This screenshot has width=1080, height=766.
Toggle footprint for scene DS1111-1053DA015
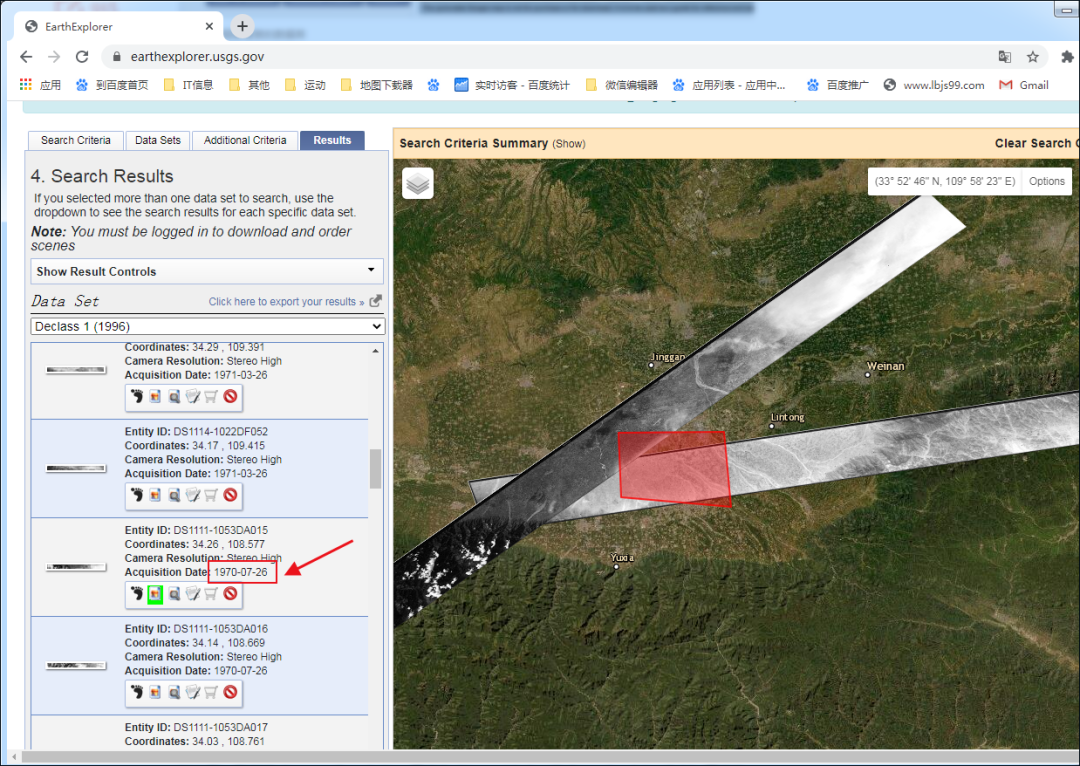pos(137,593)
